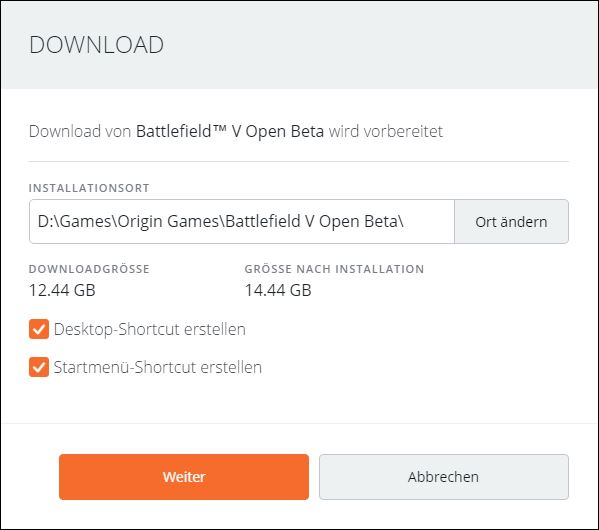
Task: Click the wird vorbereitet status text
Action: (385, 131)
